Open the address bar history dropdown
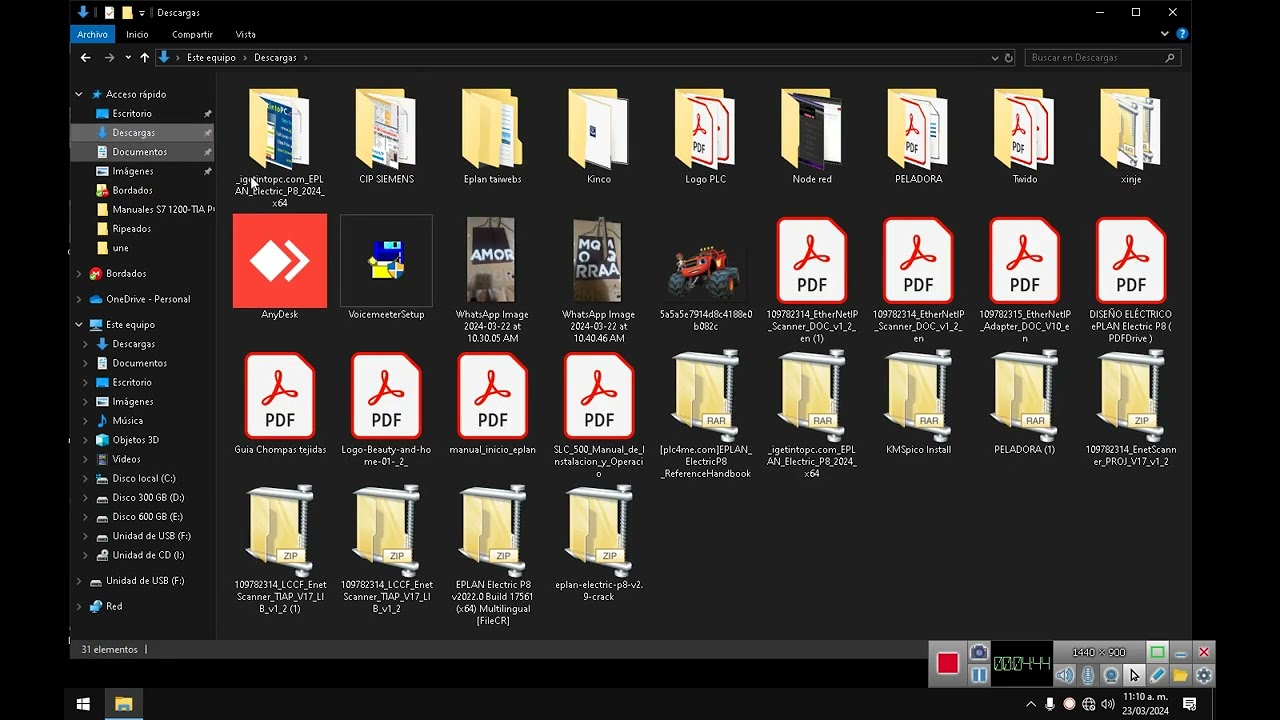1280x720 pixels. point(994,58)
